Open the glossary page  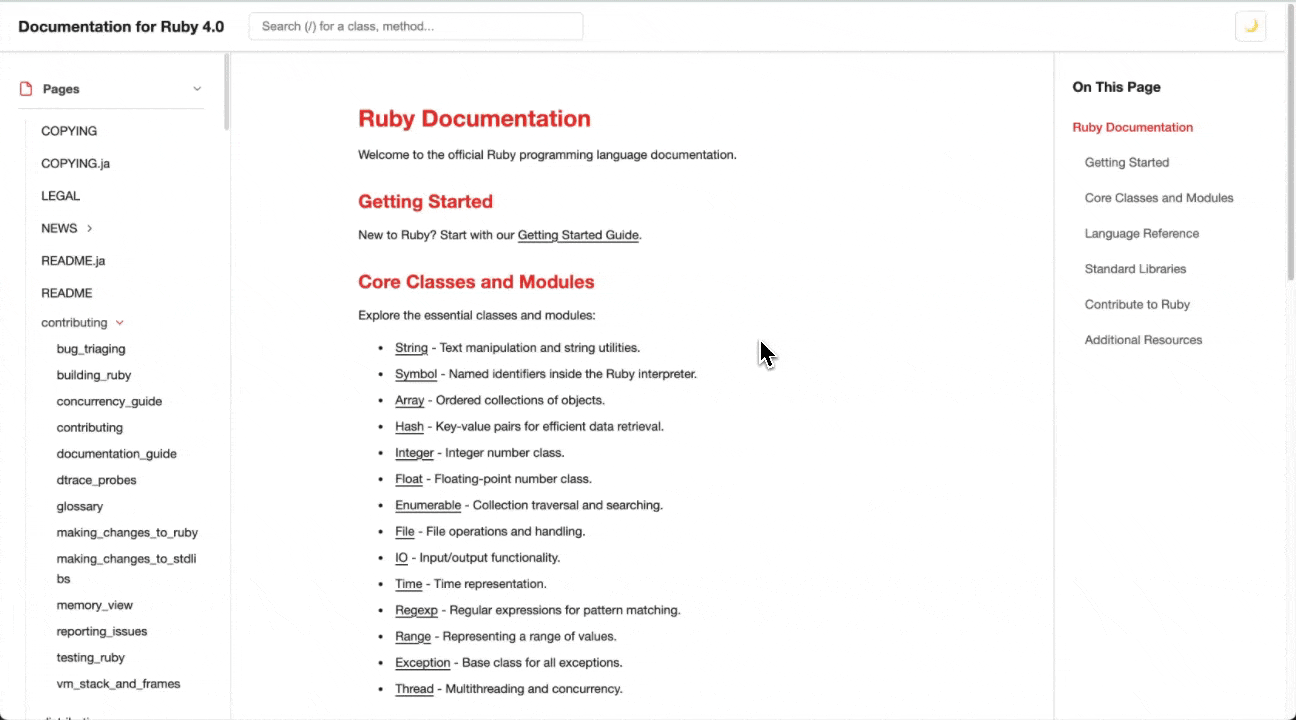(79, 506)
